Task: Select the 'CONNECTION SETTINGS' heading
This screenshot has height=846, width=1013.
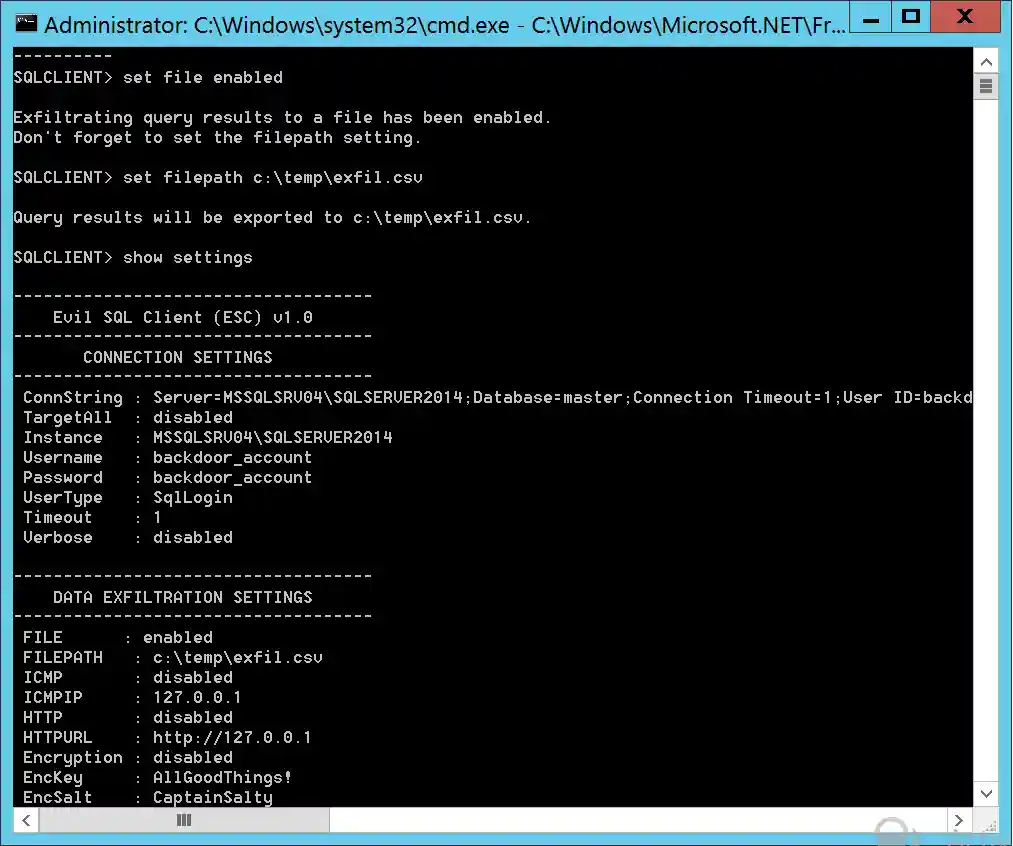Action: pos(178,358)
